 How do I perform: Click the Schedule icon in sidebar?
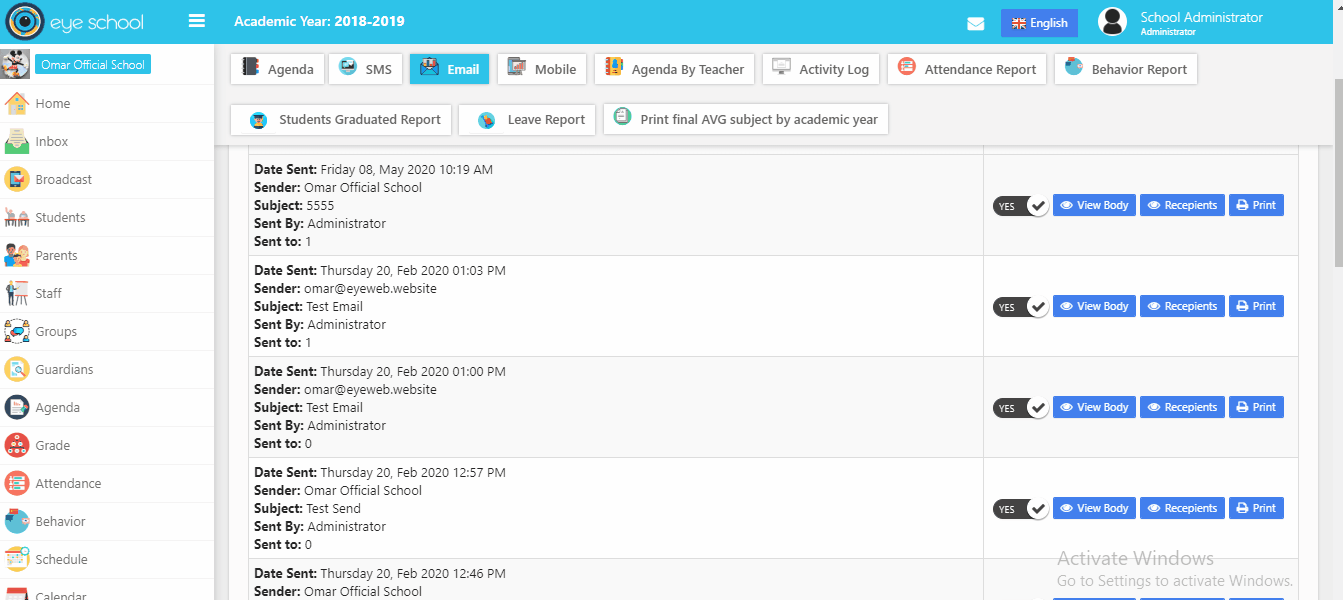click(16, 559)
